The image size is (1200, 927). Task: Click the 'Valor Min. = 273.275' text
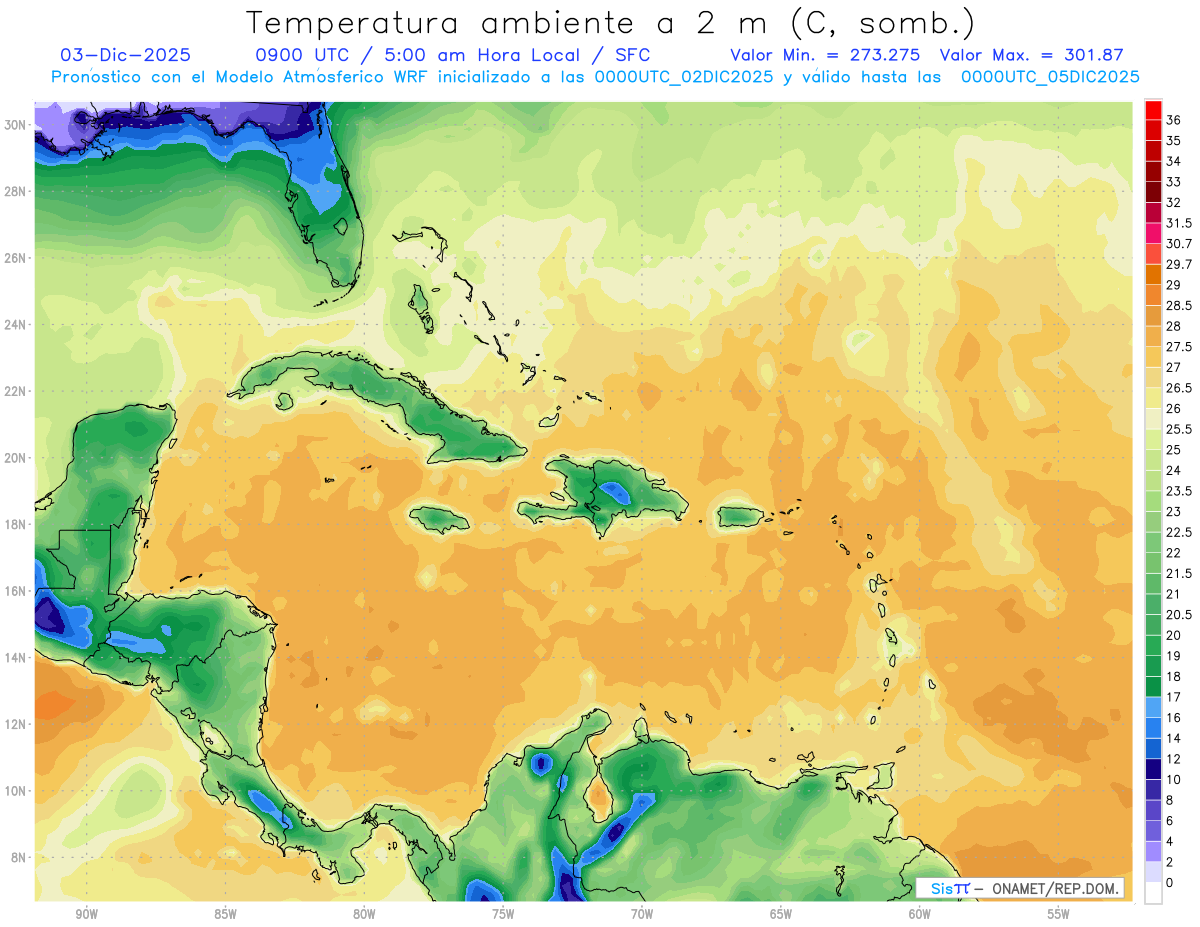(825, 55)
